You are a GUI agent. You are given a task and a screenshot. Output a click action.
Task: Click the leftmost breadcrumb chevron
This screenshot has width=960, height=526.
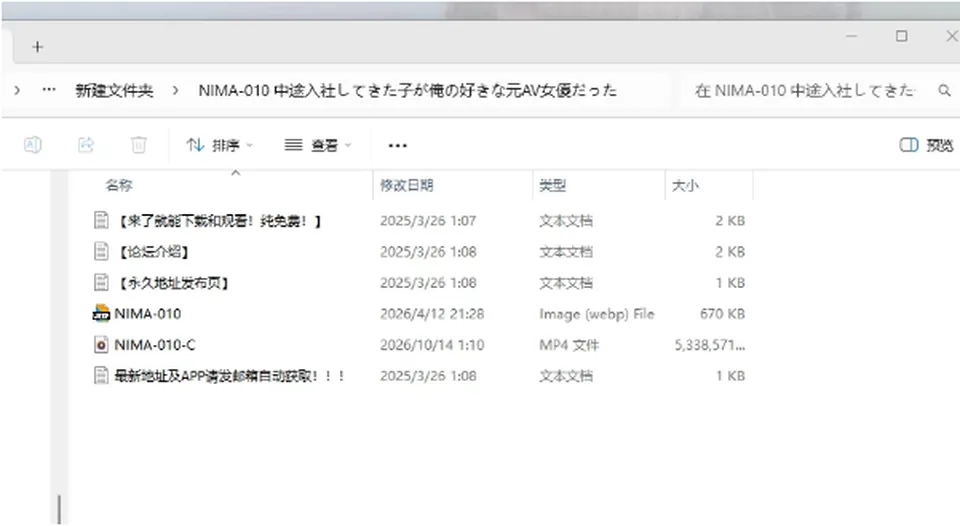[x=17, y=91]
